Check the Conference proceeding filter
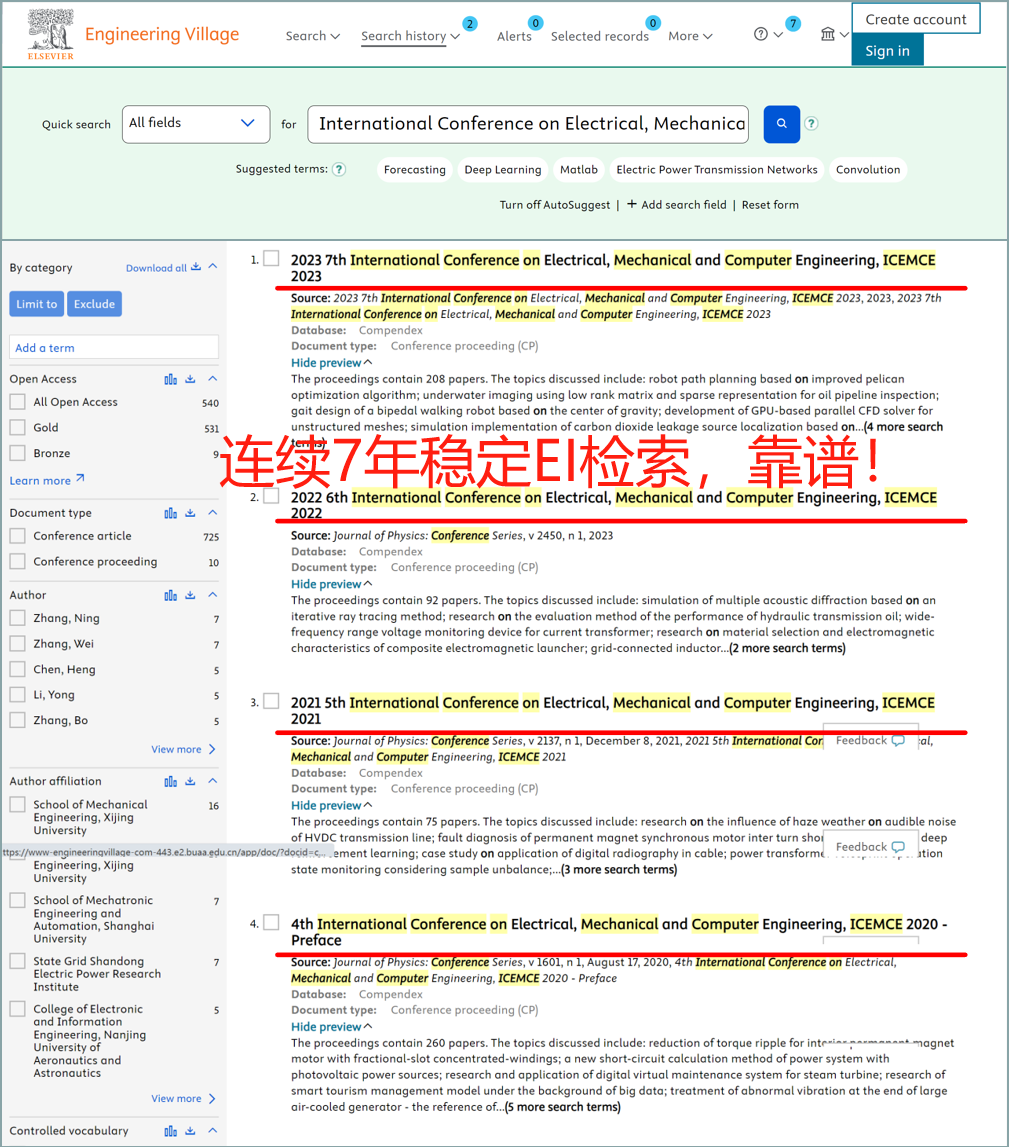The height and width of the screenshot is (1147, 1009). 18,561
